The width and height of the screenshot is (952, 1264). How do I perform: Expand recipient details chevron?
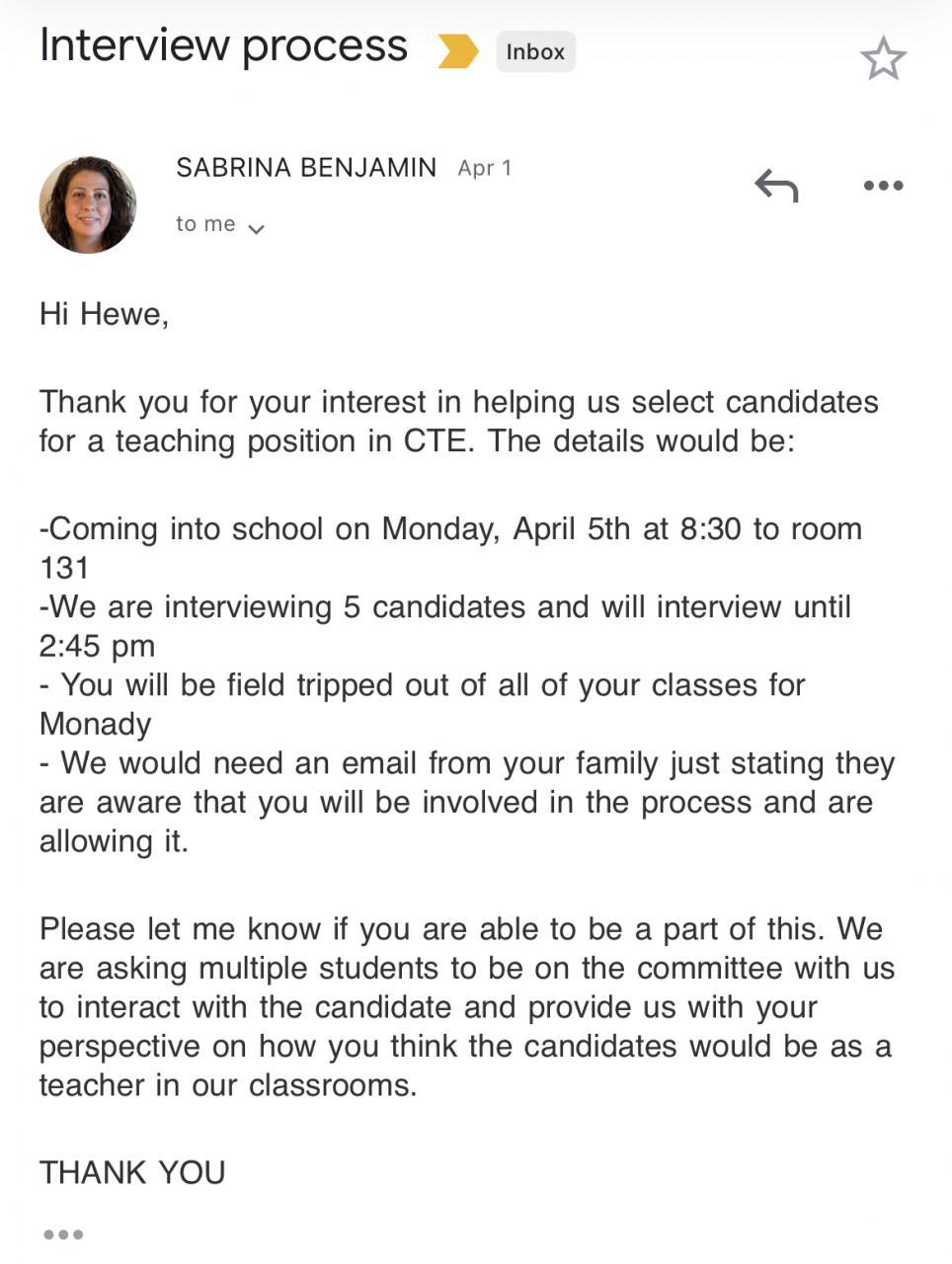click(257, 229)
